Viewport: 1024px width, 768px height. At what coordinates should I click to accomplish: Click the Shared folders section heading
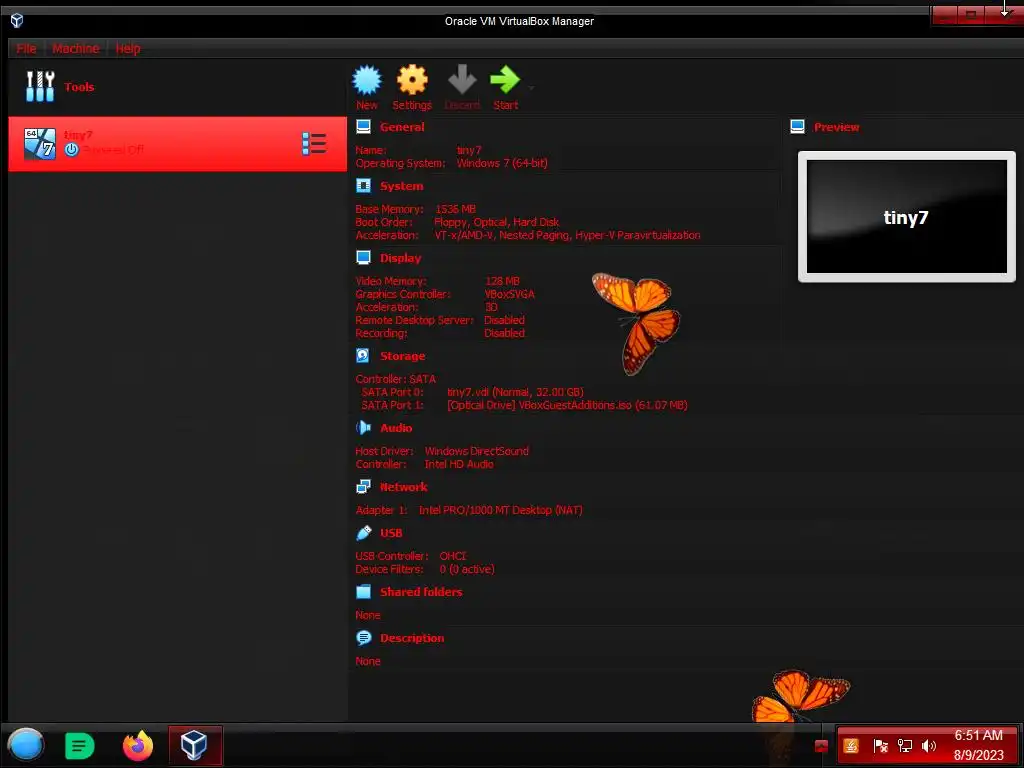pyautogui.click(x=421, y=592)
